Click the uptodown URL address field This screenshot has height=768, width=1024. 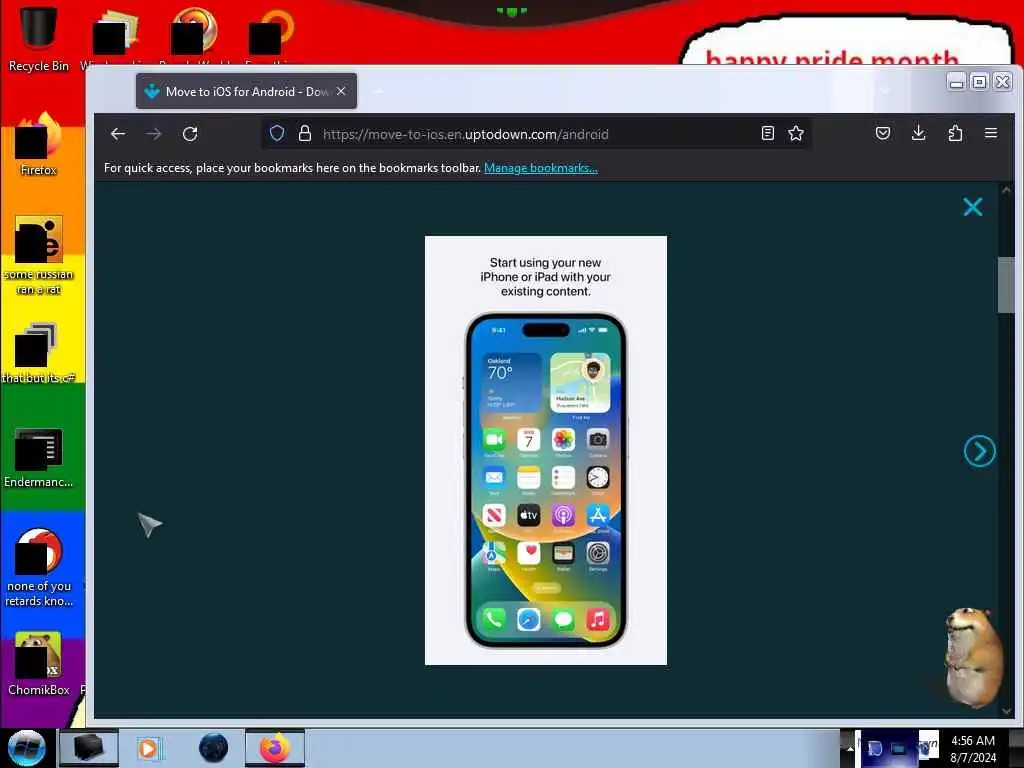coord(537,134)
